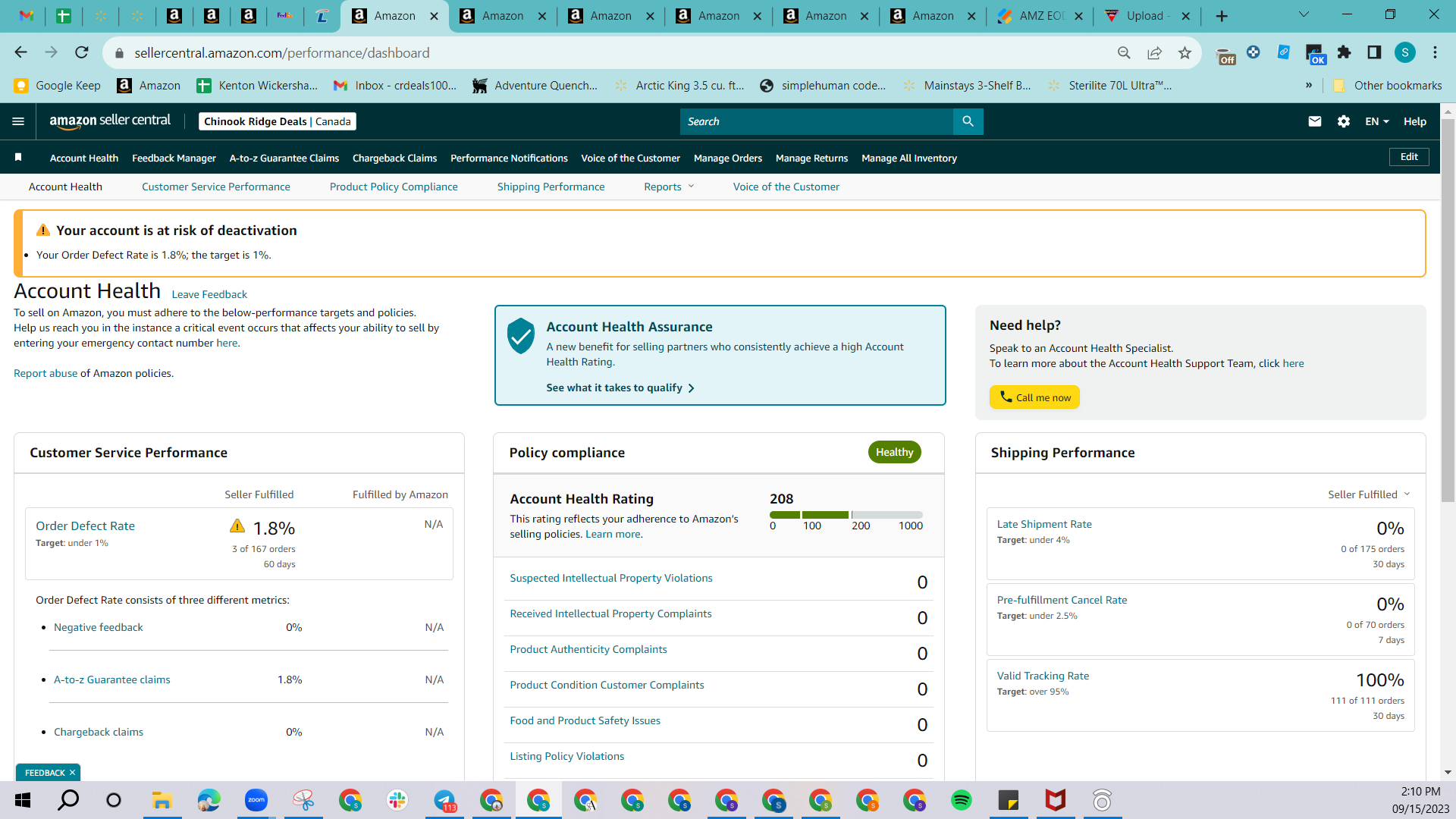Open the Negative feedback metric link

(x=99, y=627)
